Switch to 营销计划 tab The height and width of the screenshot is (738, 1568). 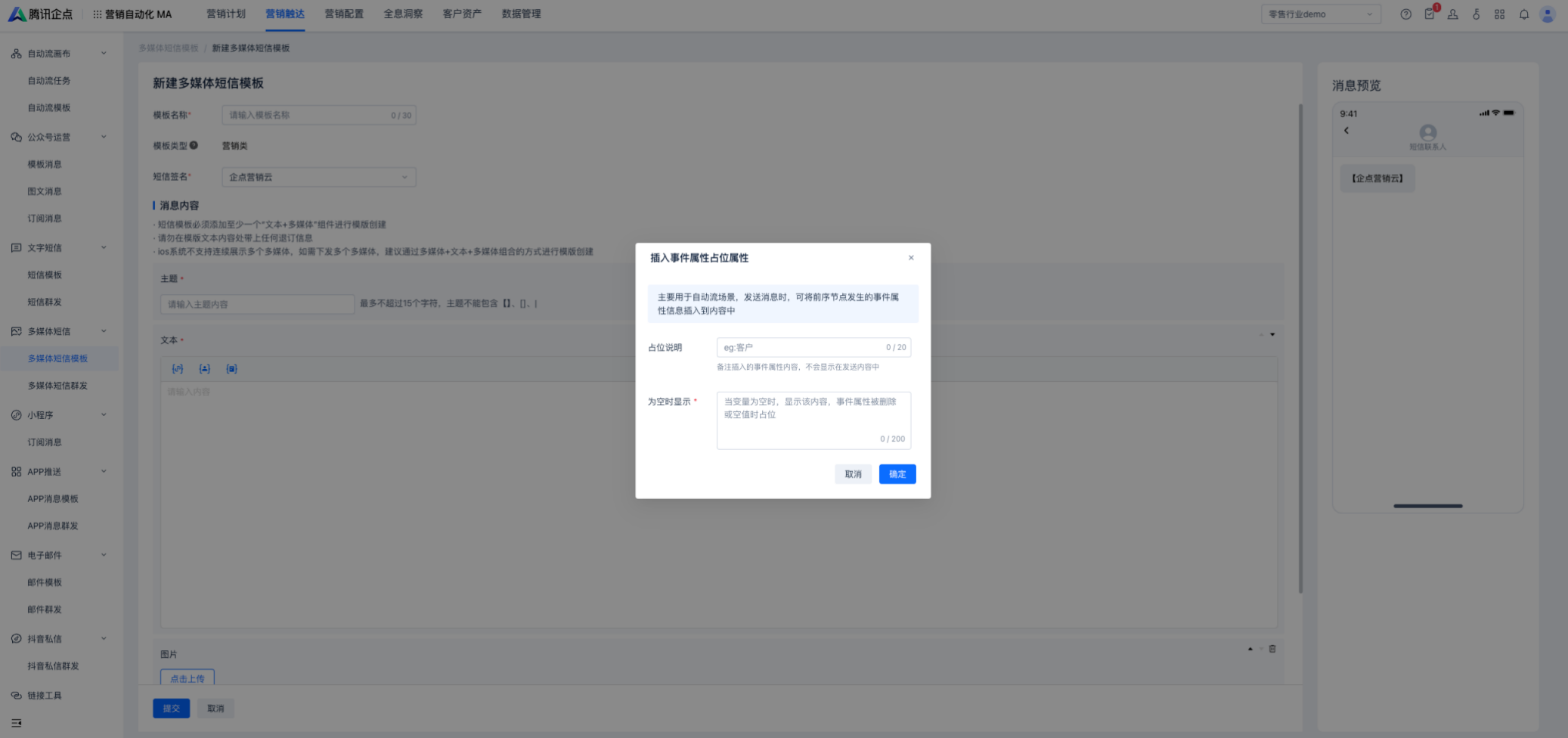[x=226, y=14]
